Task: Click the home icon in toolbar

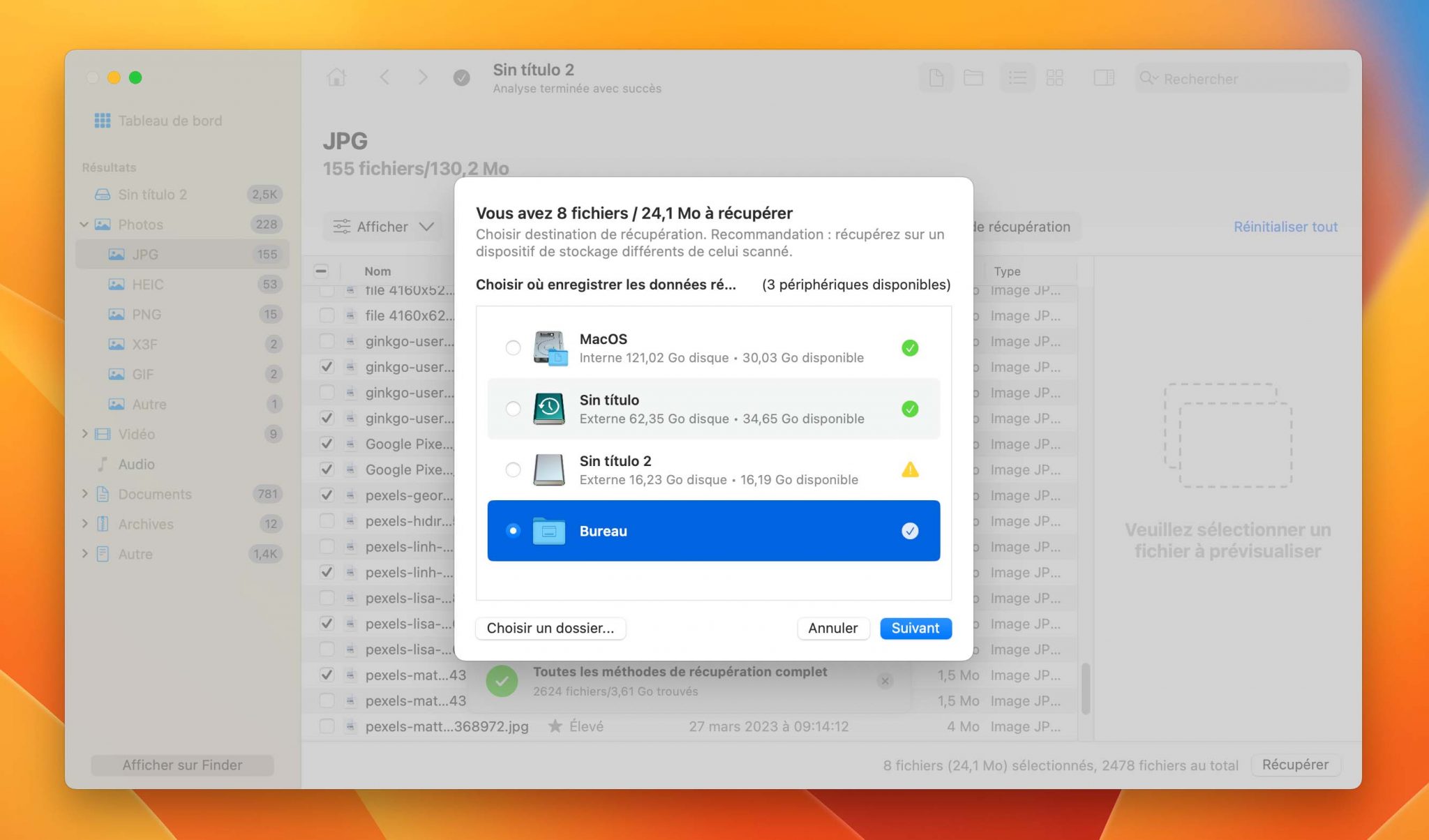Action: 336,77
